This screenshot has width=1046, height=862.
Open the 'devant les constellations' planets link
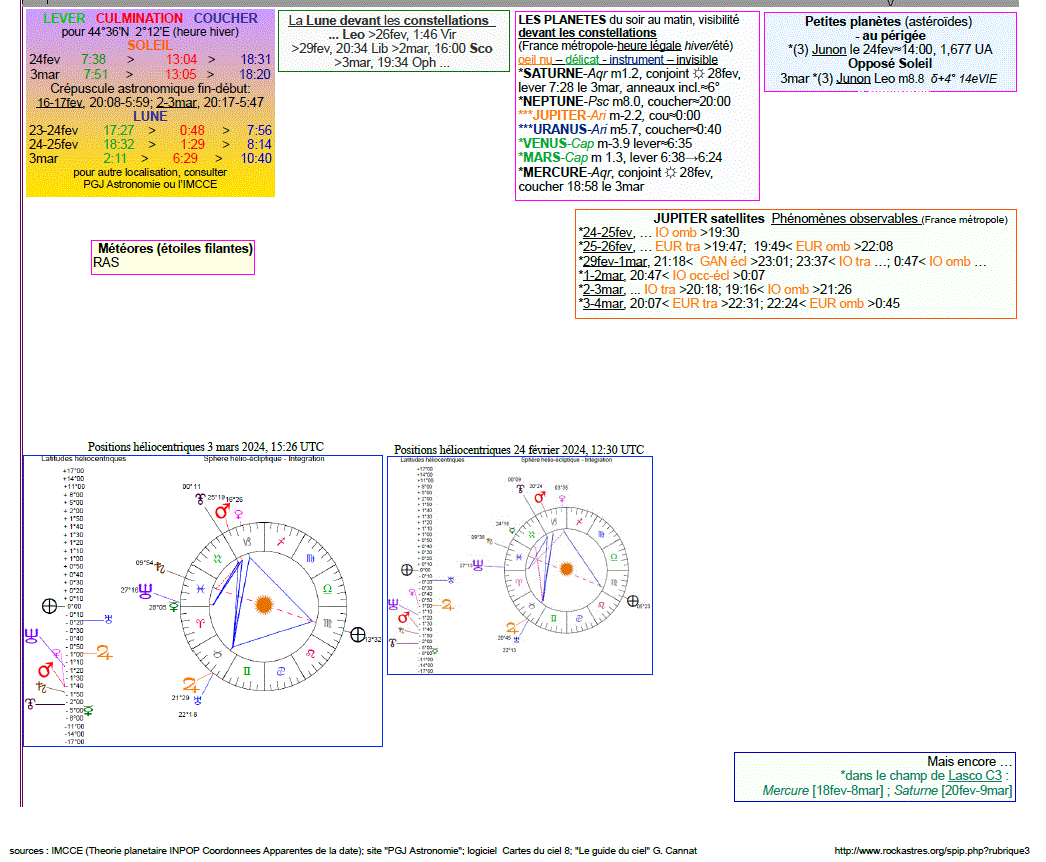[587, 33]
